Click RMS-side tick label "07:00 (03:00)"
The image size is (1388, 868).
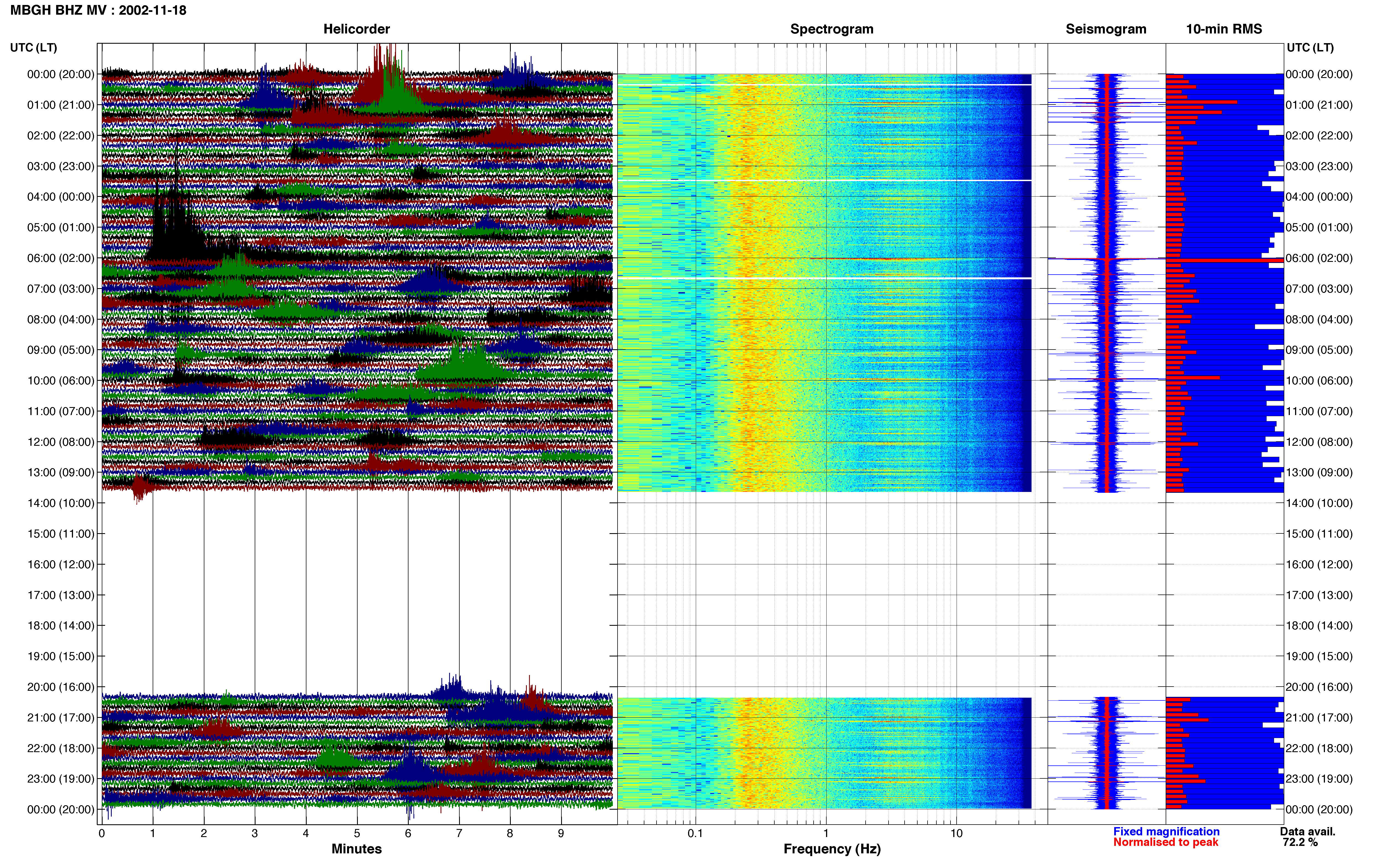pos(1319,289)
